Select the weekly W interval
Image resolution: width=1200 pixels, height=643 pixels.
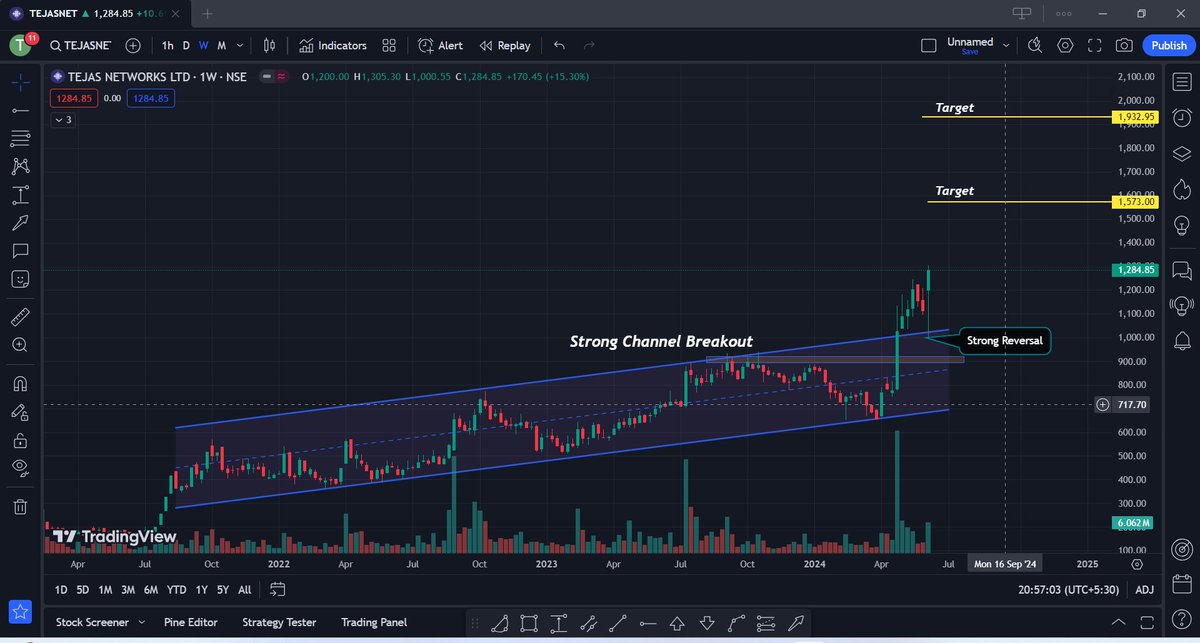coord(203,45)
